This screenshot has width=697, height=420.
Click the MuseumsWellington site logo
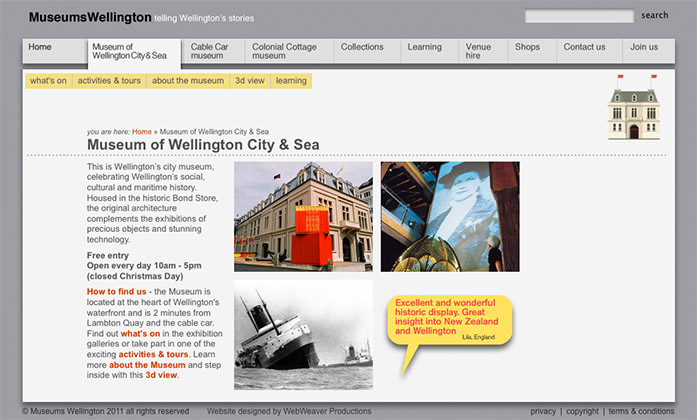tap(90, 17)
